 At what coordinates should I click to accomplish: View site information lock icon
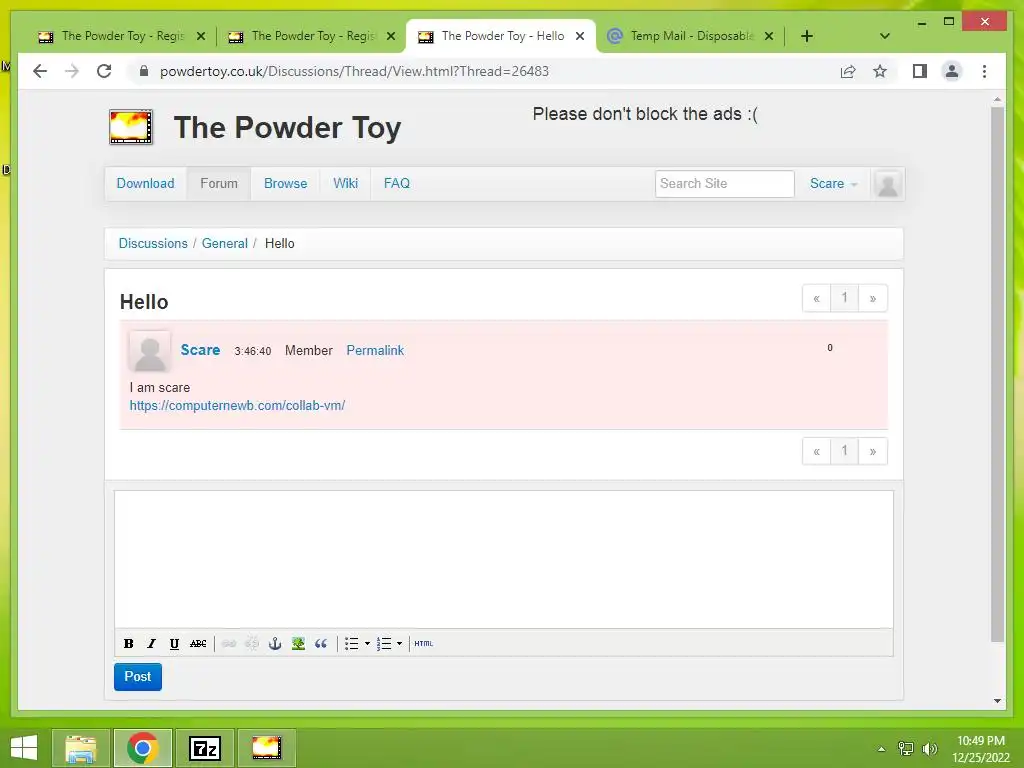click(144, 71)
